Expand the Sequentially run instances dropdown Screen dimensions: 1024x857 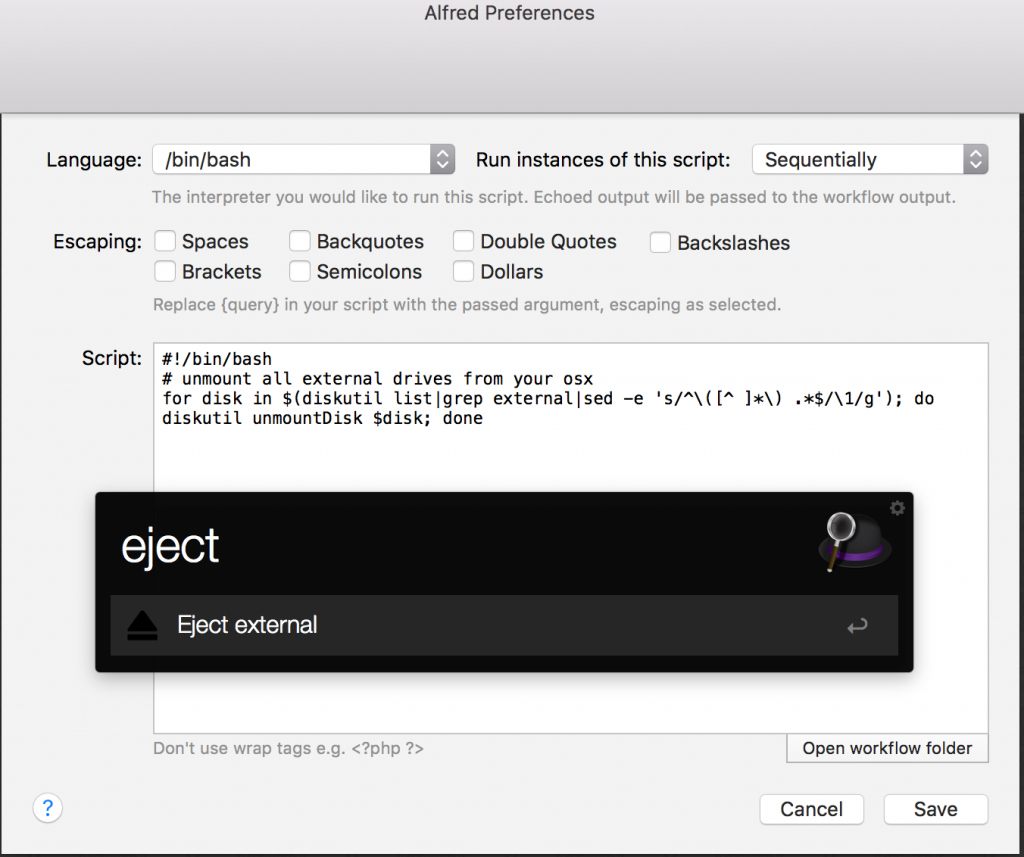pyautogui.click(x=870, y=159)
